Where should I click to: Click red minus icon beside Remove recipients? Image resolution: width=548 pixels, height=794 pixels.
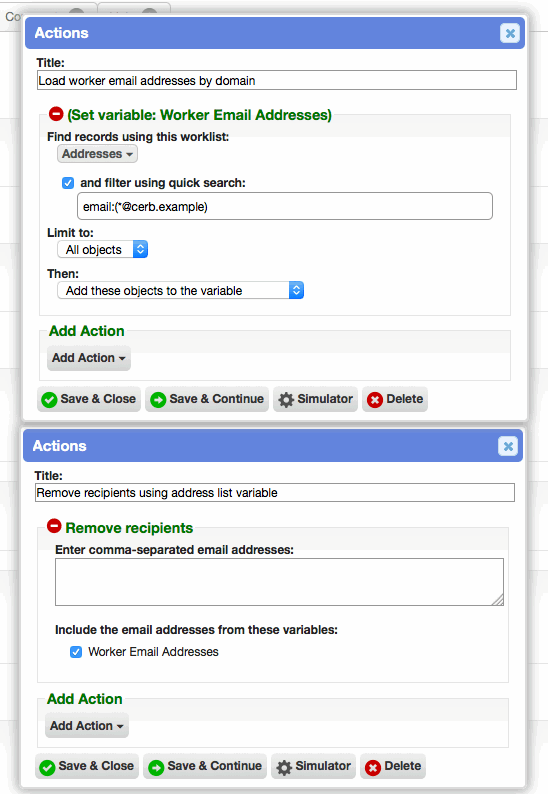click(54, 527)
